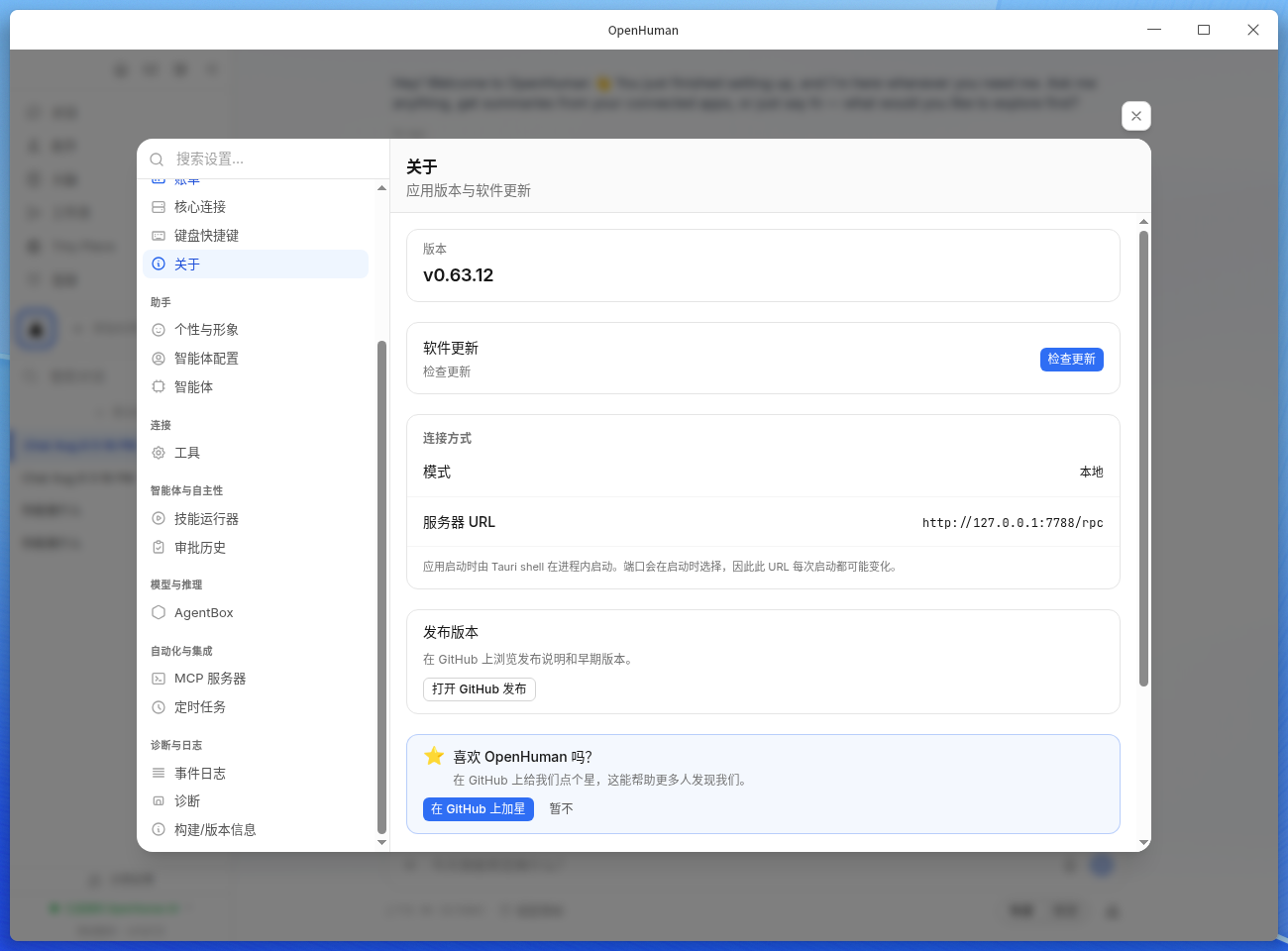The image size is (1288, 951).
Task: Click the 诊断 sidebar icon
Action: click(x=159, y=801)
